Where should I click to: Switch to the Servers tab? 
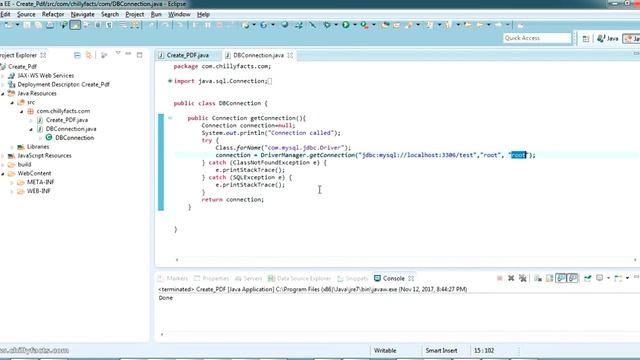pos(249,278)
